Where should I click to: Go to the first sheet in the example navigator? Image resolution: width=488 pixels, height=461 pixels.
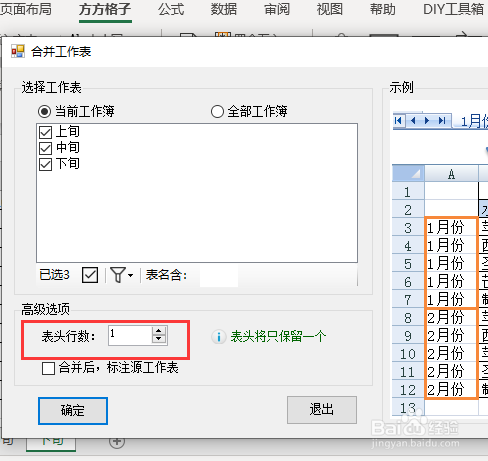398,120
